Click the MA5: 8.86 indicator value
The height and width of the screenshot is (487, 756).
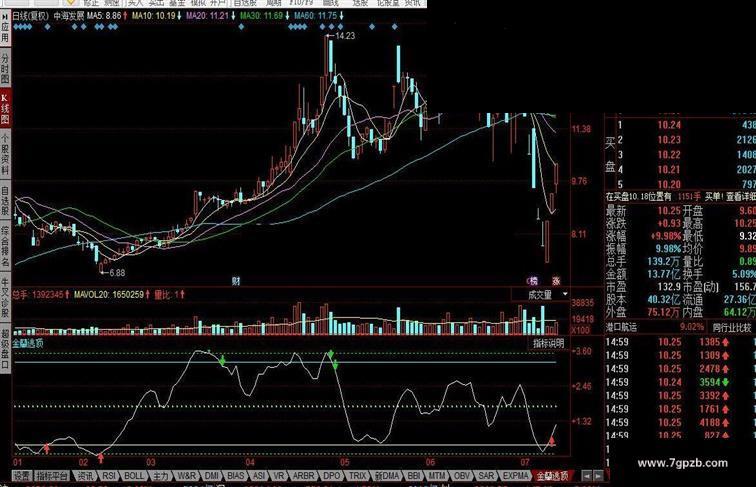click(104, 15)
